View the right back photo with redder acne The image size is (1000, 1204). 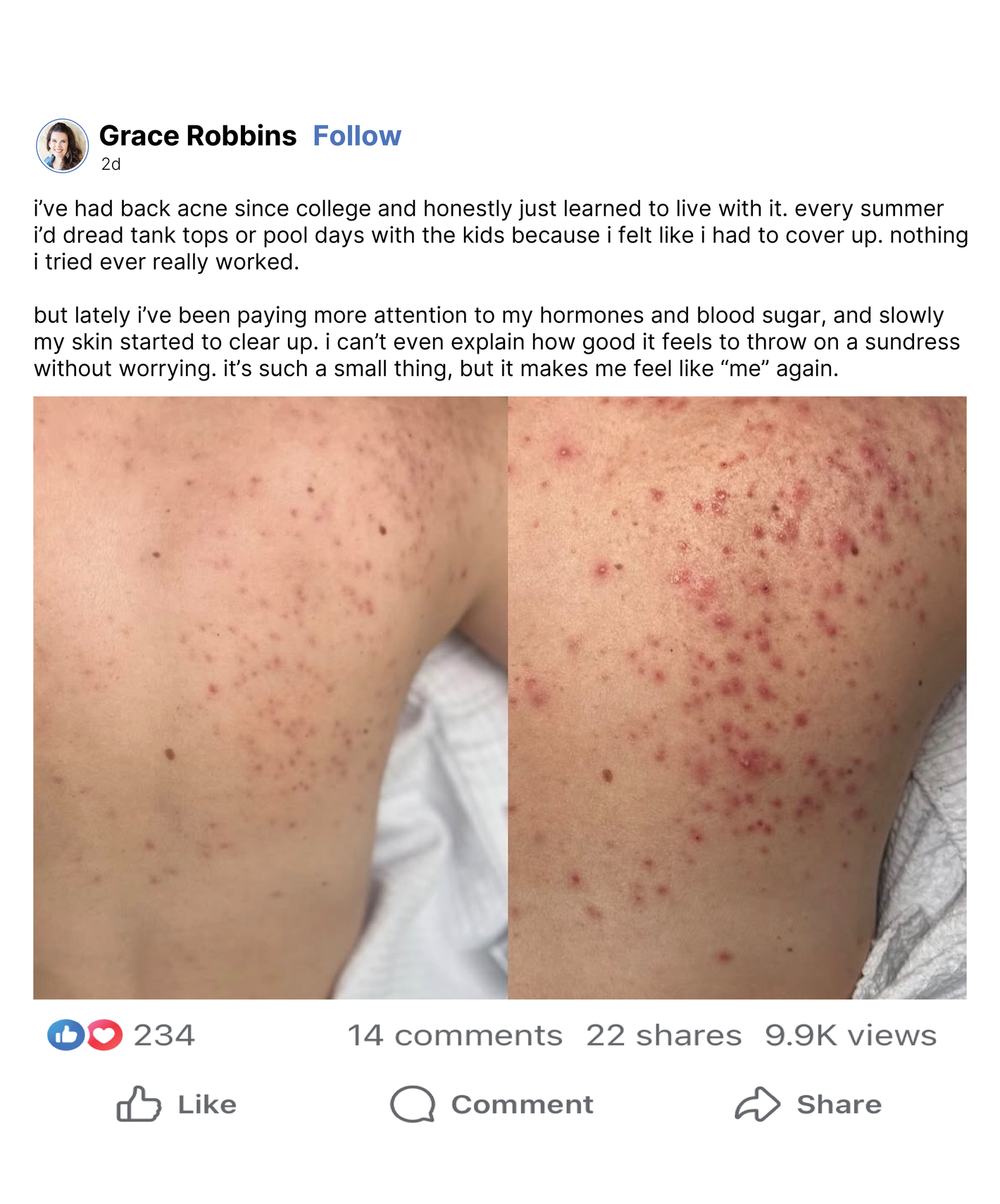(737, 697)
